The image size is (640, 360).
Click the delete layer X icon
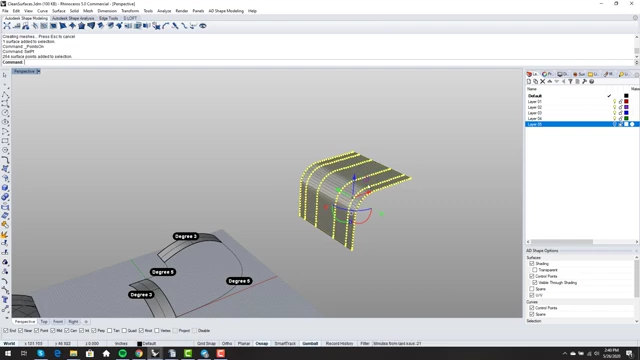point(542,82)
